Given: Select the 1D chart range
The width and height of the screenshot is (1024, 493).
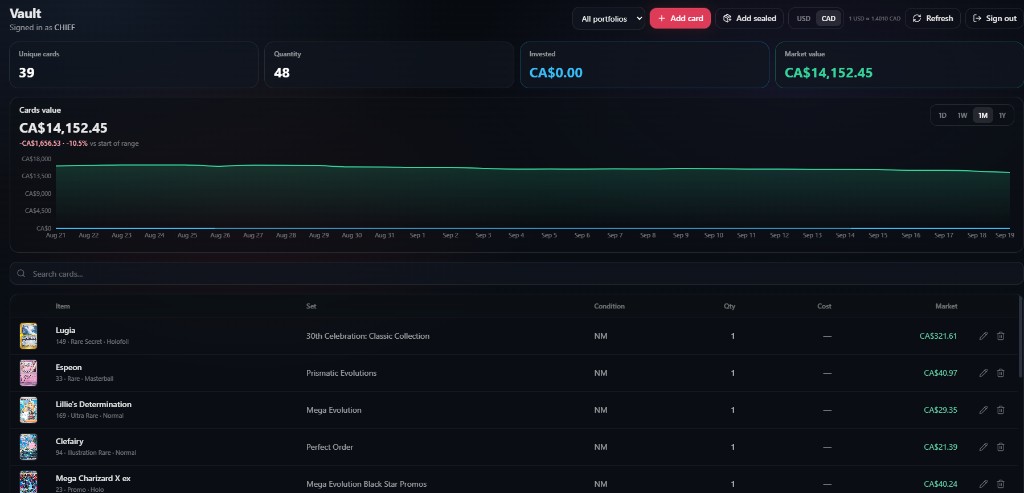Looking at the screenshot, I should click(x=942, y=116).
